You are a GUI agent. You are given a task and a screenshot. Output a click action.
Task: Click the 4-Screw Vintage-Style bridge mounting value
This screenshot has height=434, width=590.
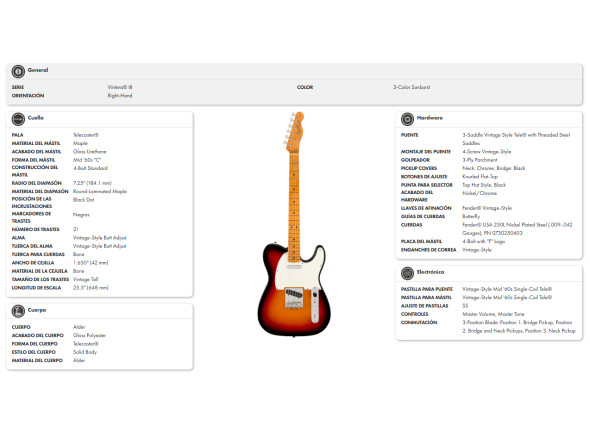487,152
